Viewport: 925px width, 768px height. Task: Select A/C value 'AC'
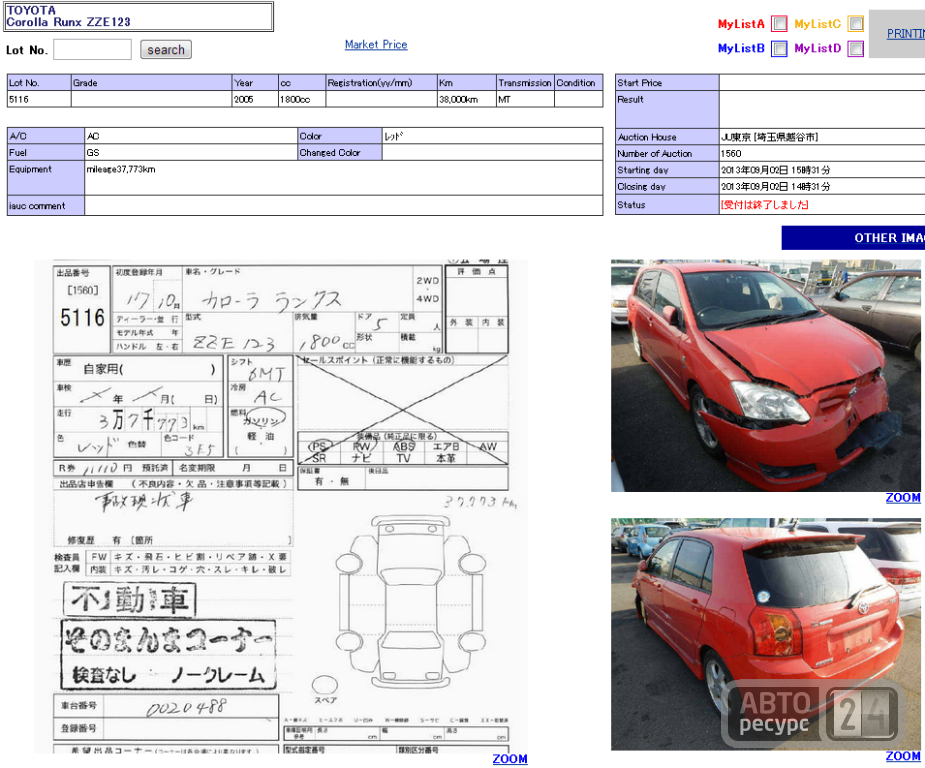click(x=93, y=136)
